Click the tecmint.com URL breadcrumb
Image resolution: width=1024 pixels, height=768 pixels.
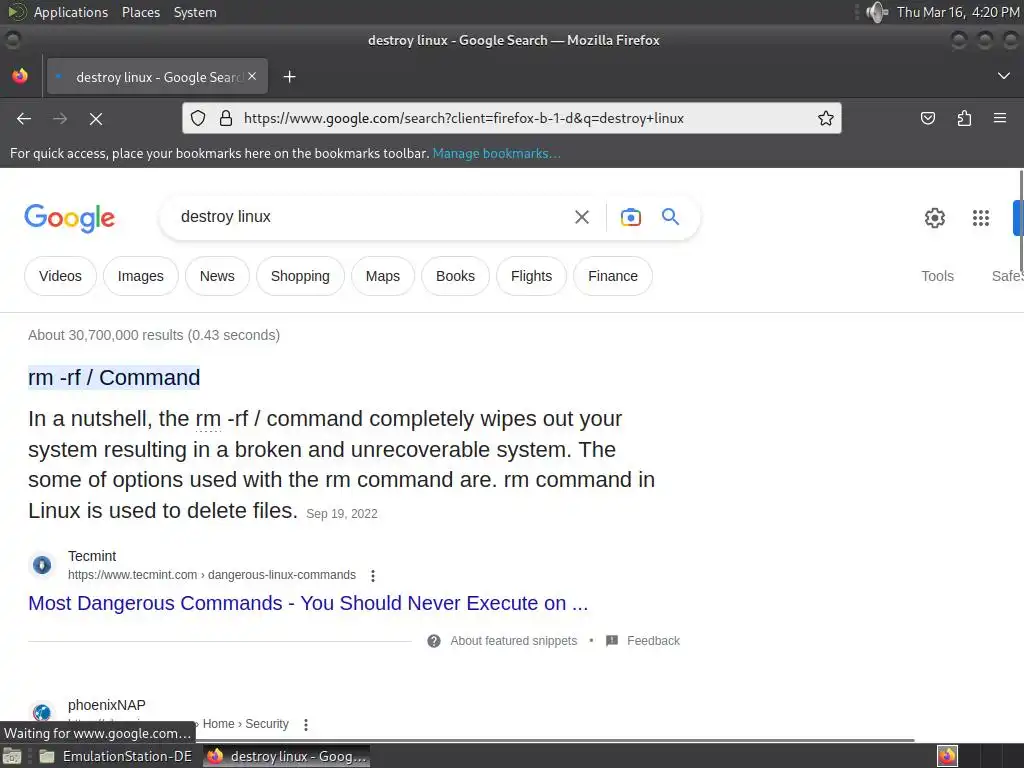click(212, 575)
